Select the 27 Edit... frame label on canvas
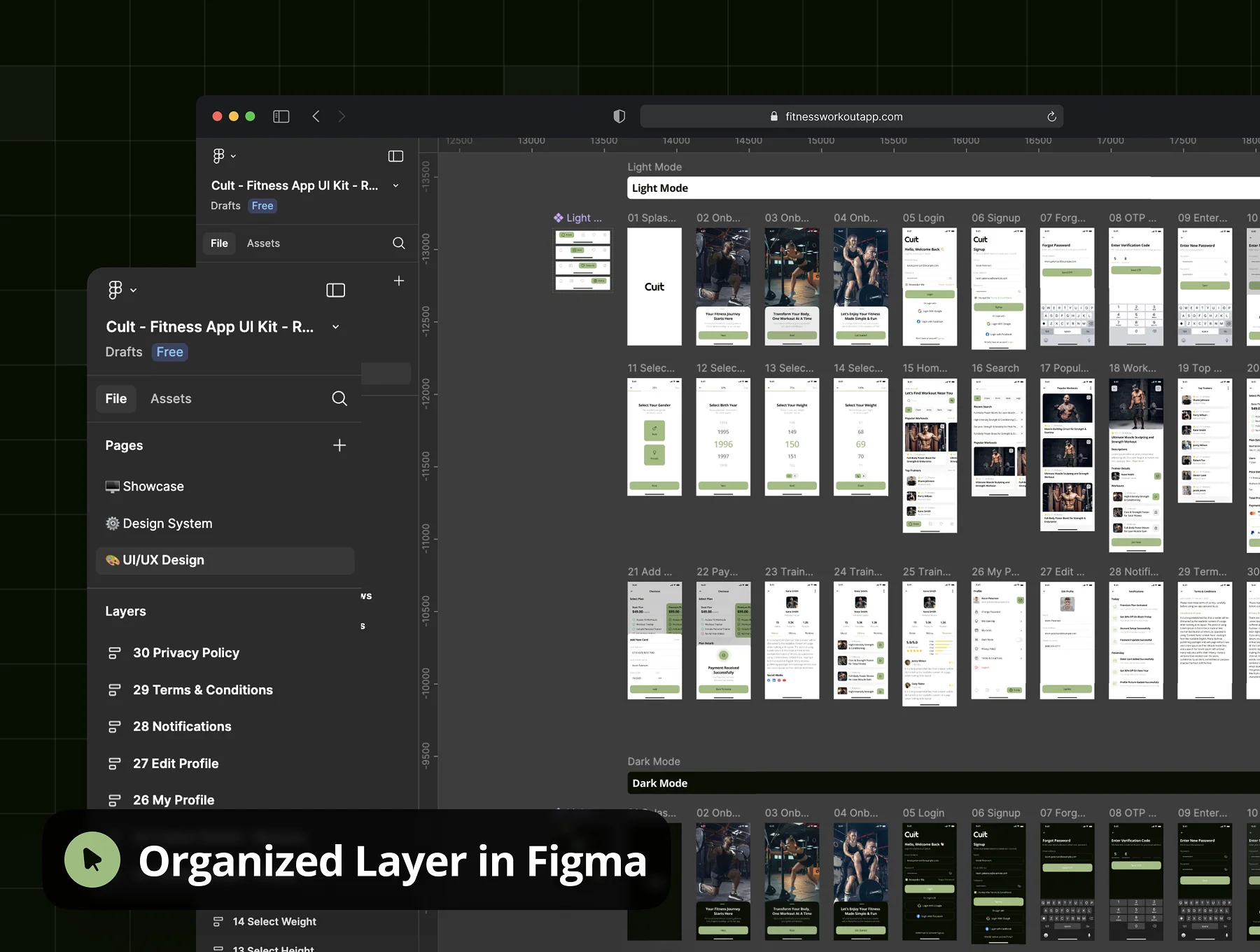This screenshot has width=1260, height=952. pos(1063,572)
